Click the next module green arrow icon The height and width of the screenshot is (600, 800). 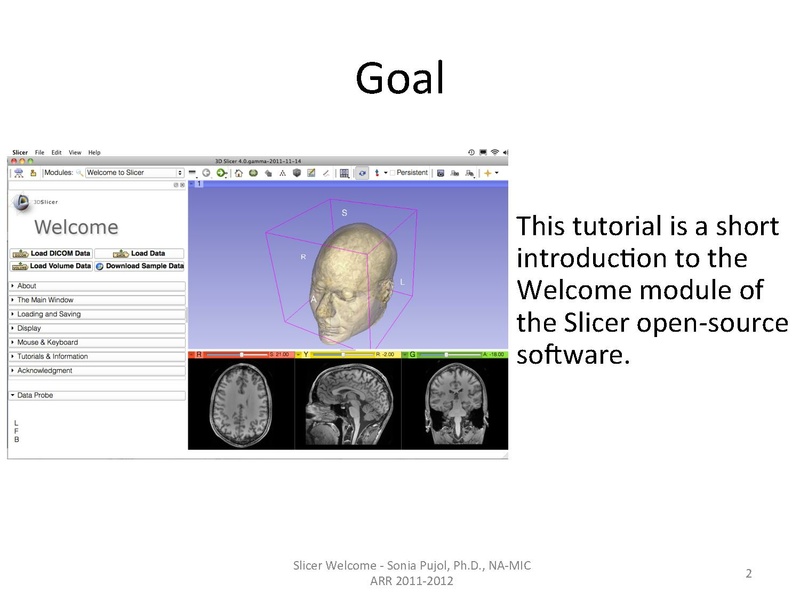click(221, 173)
